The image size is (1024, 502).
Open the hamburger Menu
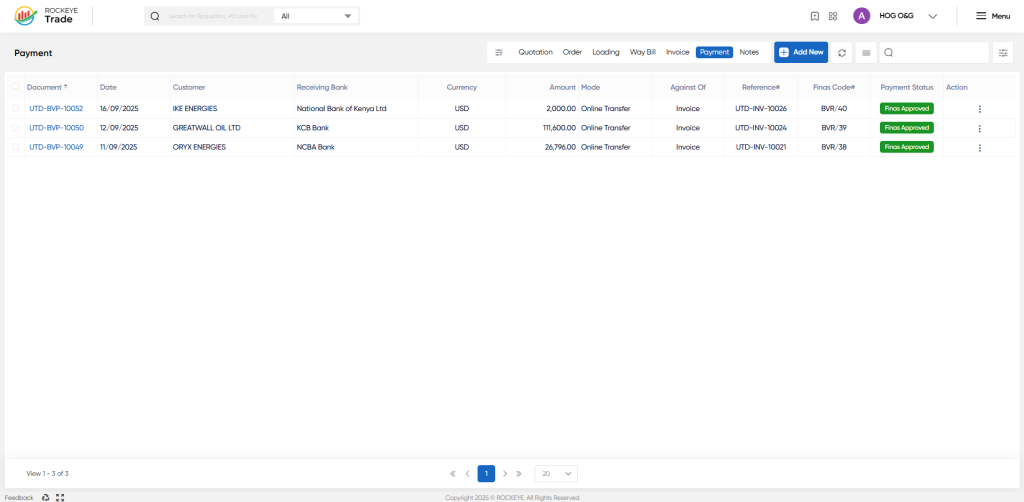click(x=993, y=16)
